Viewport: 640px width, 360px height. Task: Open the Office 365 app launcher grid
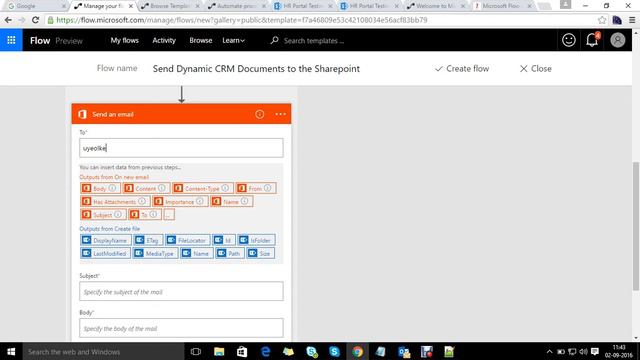point(11,40)
